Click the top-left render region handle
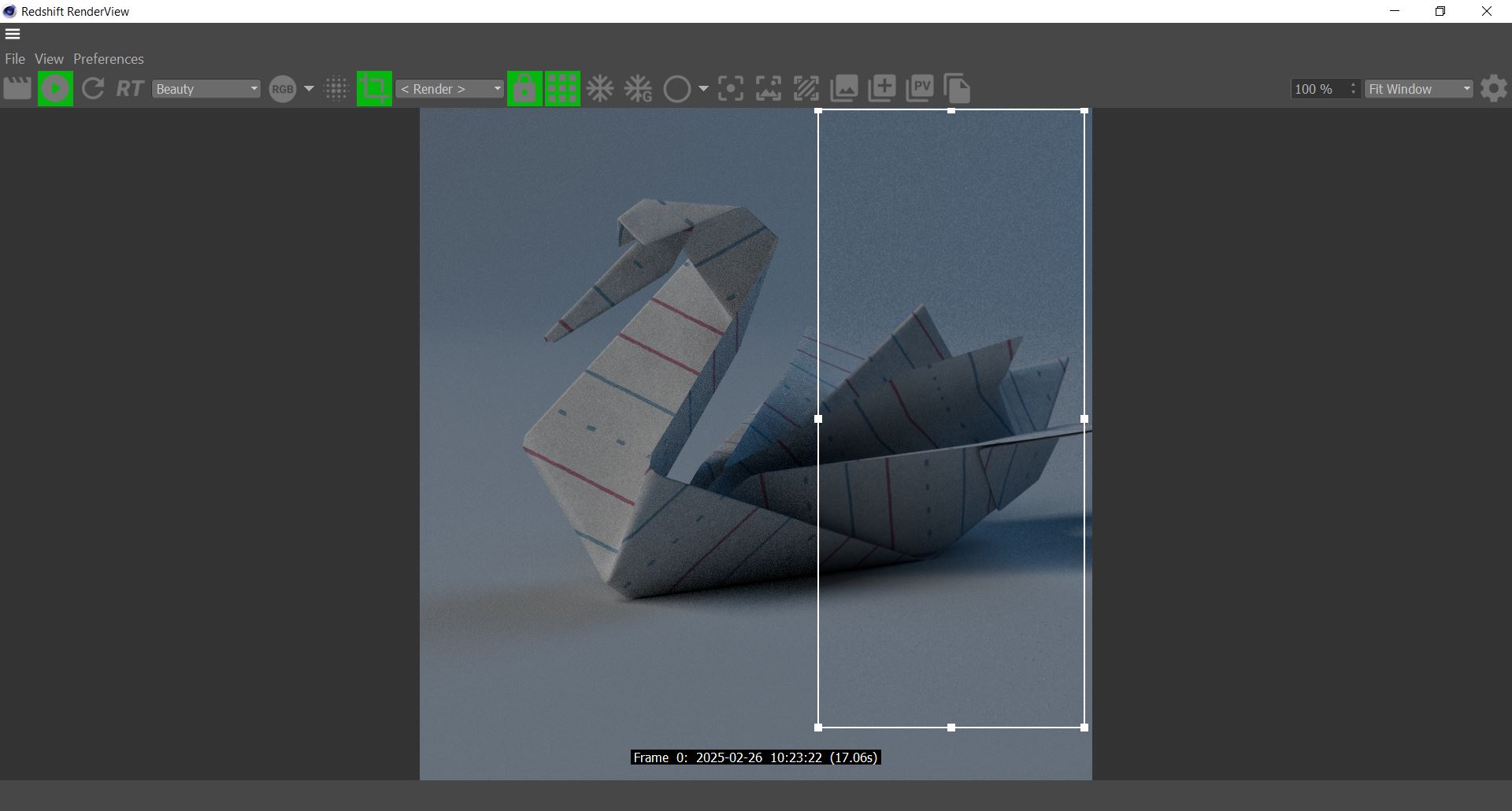The image size is (1512, 811). point(818,111)
